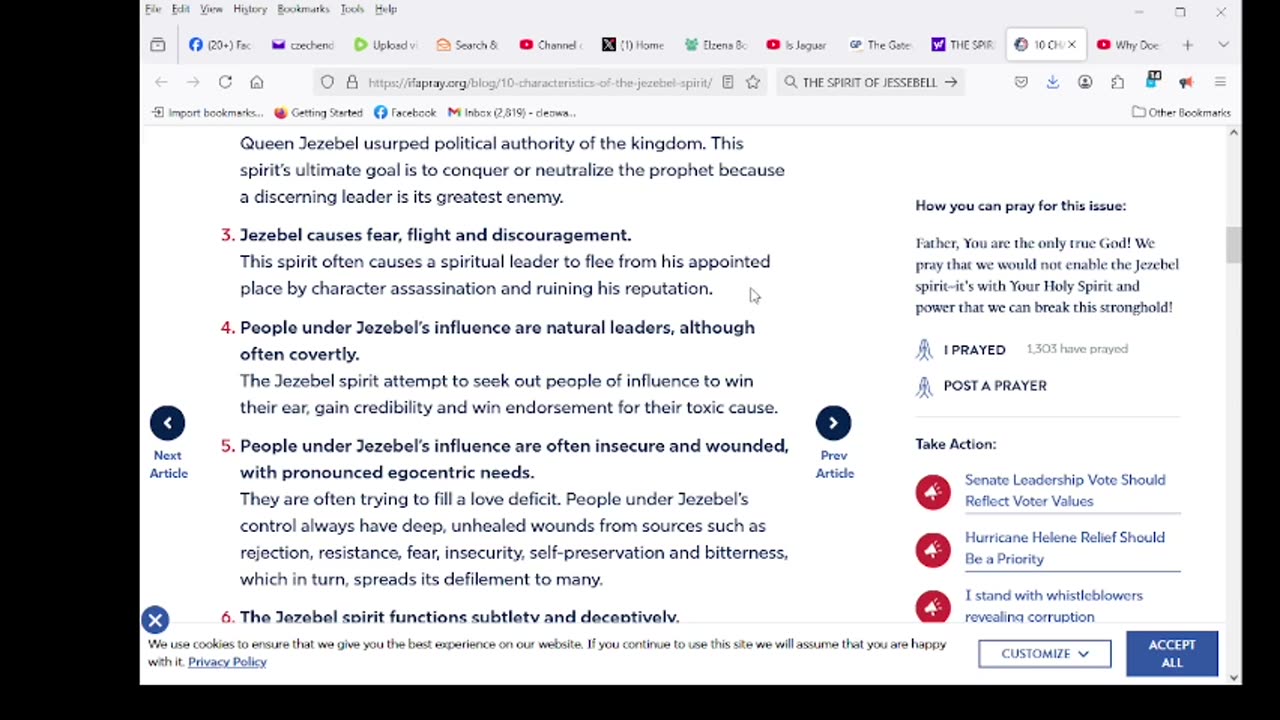
Task: Go to the browser home page
Action: pyautogui.click(x=257, y=82)
